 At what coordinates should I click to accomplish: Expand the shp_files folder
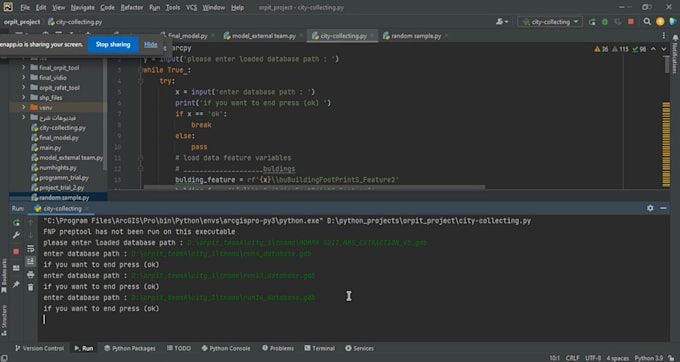coord(24,98)
